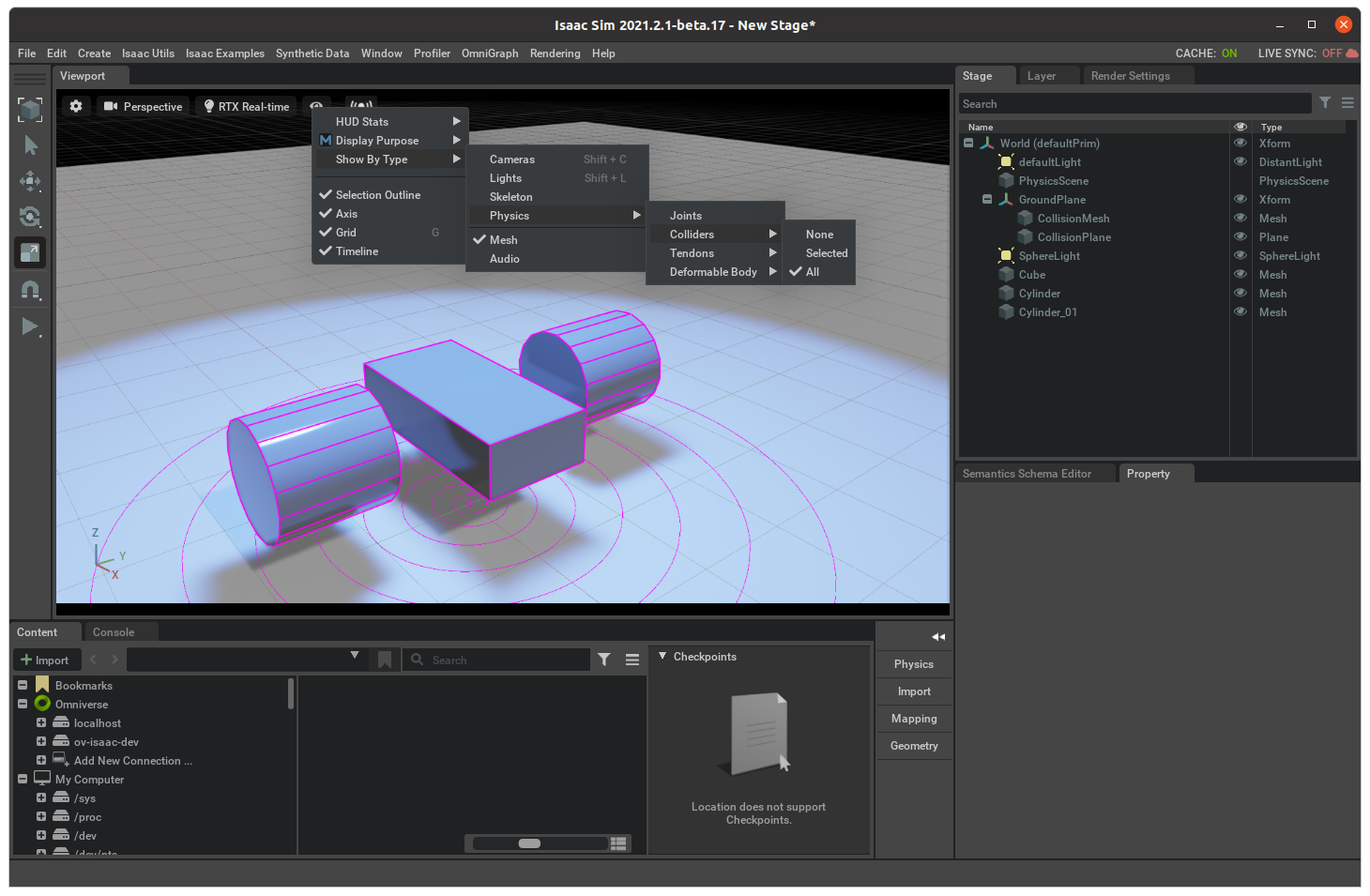Click the Stage filter funnel icon
1370x896 pixels.
[1325, 103]
